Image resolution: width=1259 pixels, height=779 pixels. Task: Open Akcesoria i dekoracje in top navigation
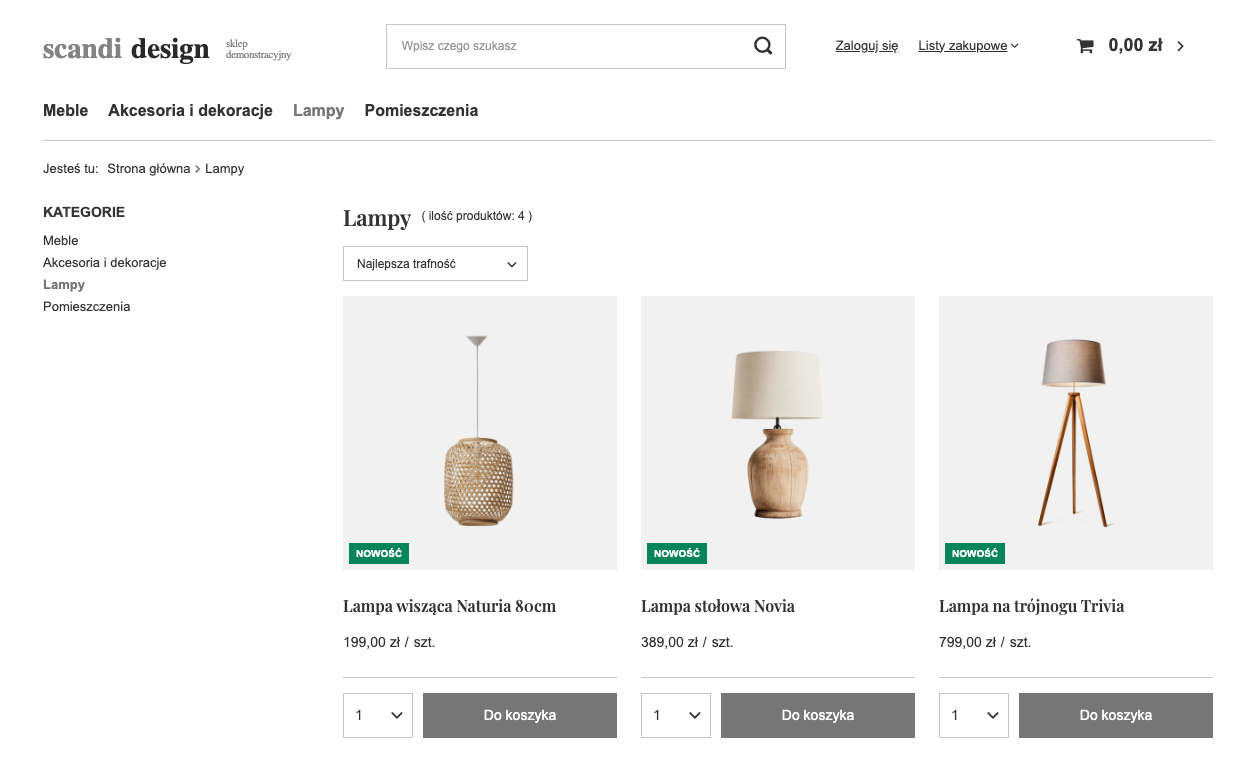click(x=190, y=111)
